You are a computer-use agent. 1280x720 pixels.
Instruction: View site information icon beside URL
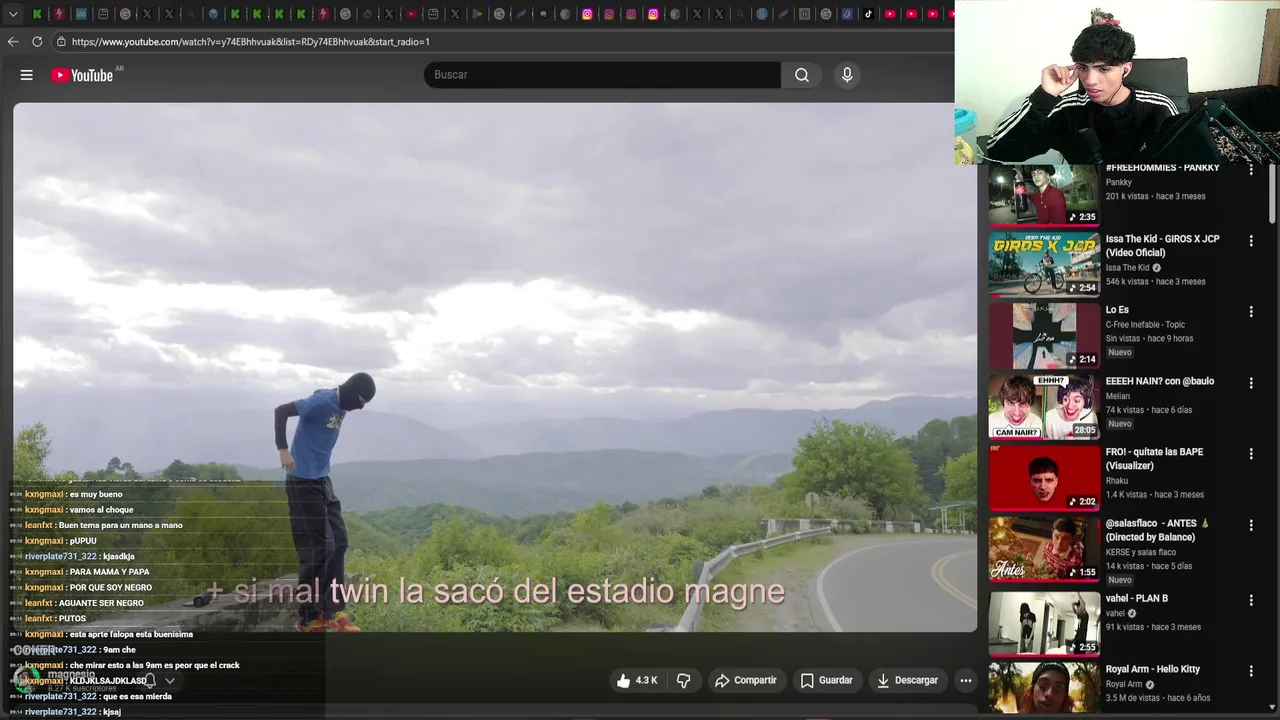pos(61,42)
